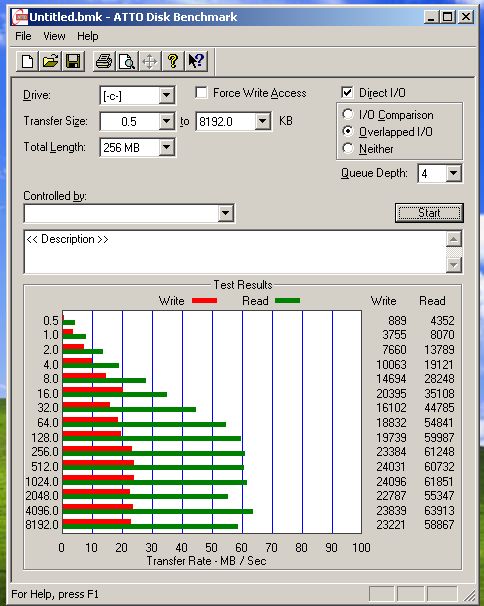This screenshot has height=606, width=484.
Task: Open the Controlled by combo box
Action: tap(129, 213)
